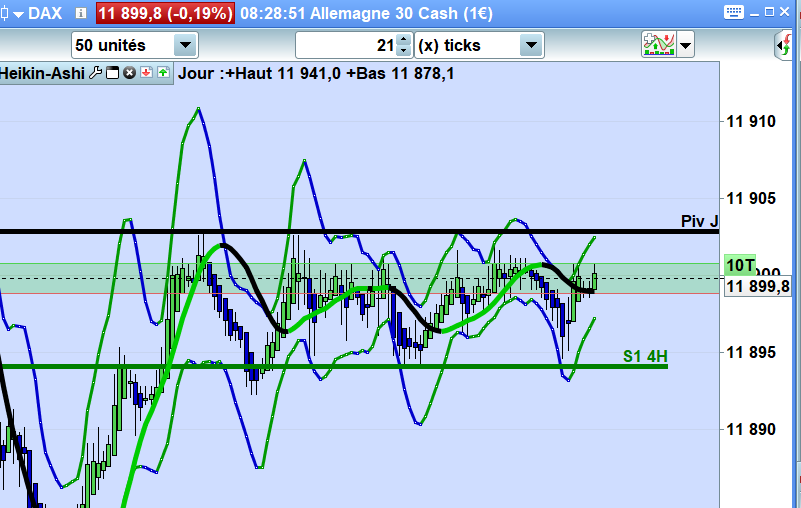Click the 11 895 price axis label
The image size is (801, 508).
click(x=751, y=352)
